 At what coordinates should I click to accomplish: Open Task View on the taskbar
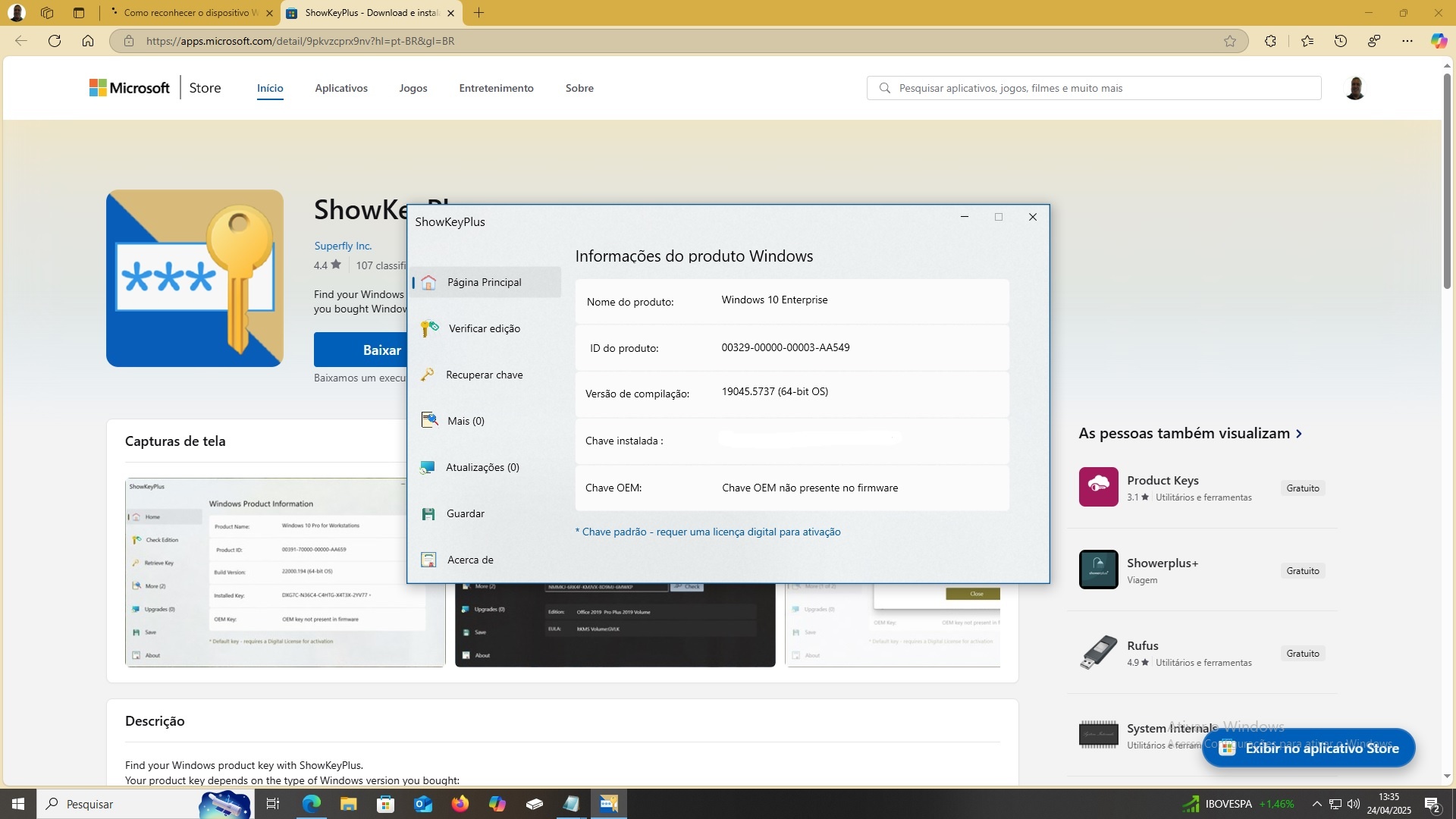coord(273,804)
